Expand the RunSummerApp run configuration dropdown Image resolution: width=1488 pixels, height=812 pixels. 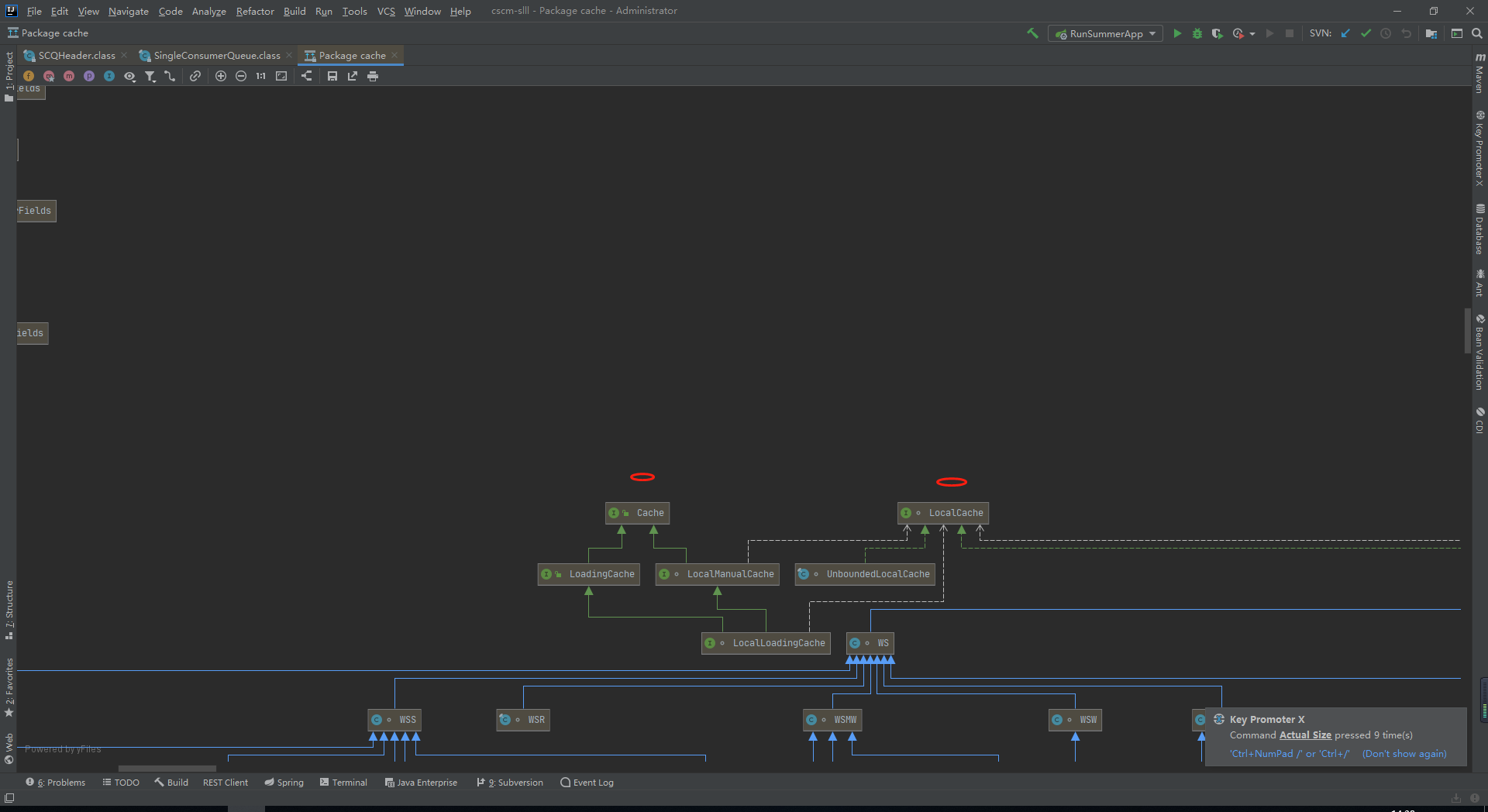[1152, 34]
